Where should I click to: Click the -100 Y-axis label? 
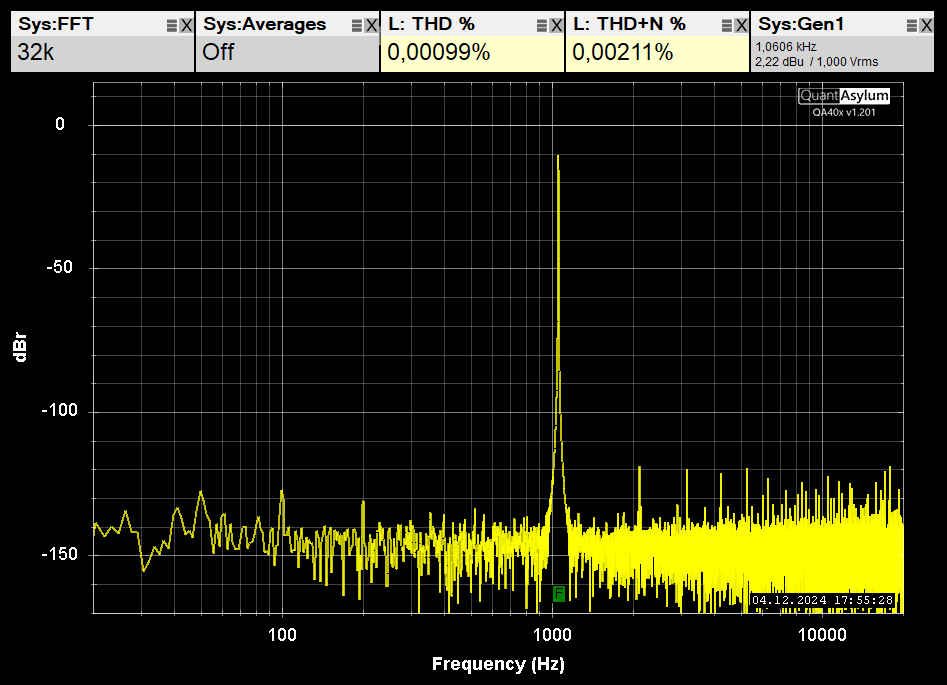(59, 411)
